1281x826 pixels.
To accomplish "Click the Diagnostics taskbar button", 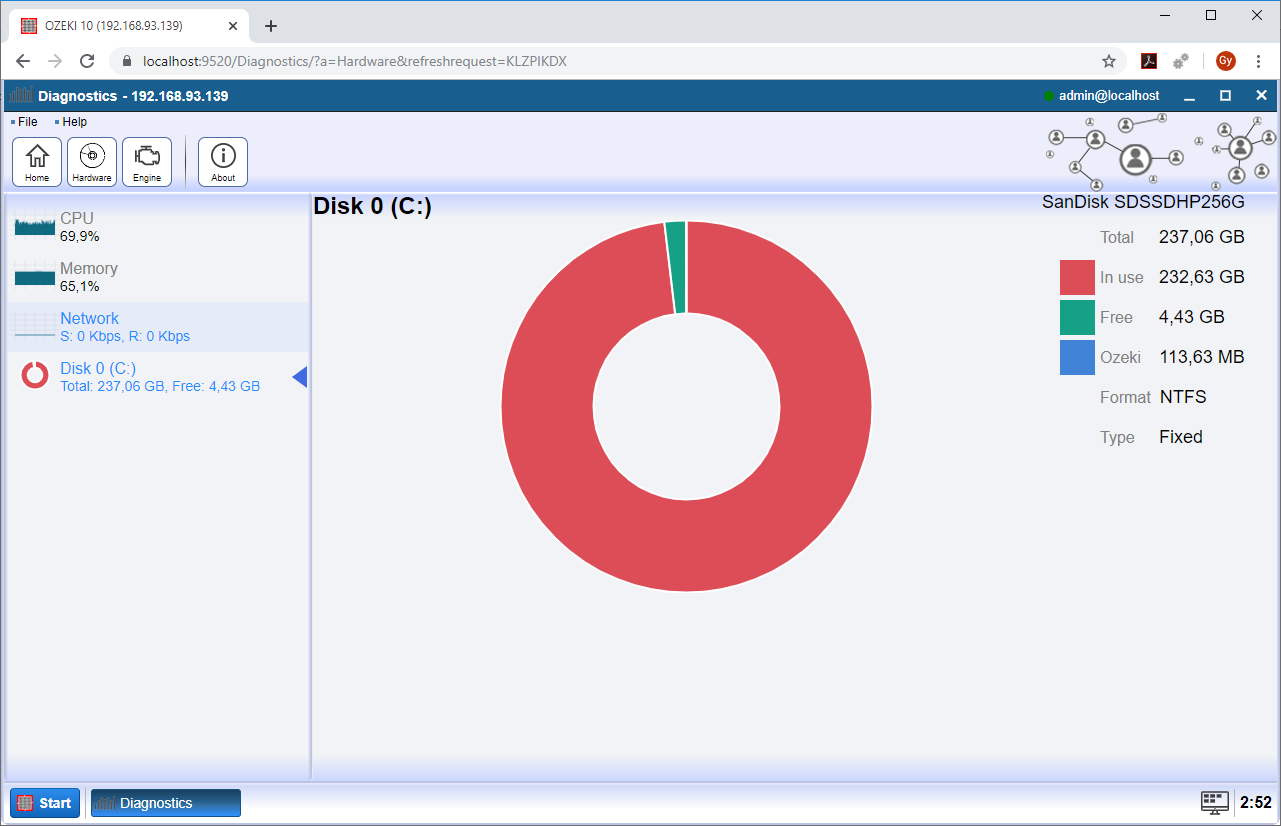I will pos(166,803).
